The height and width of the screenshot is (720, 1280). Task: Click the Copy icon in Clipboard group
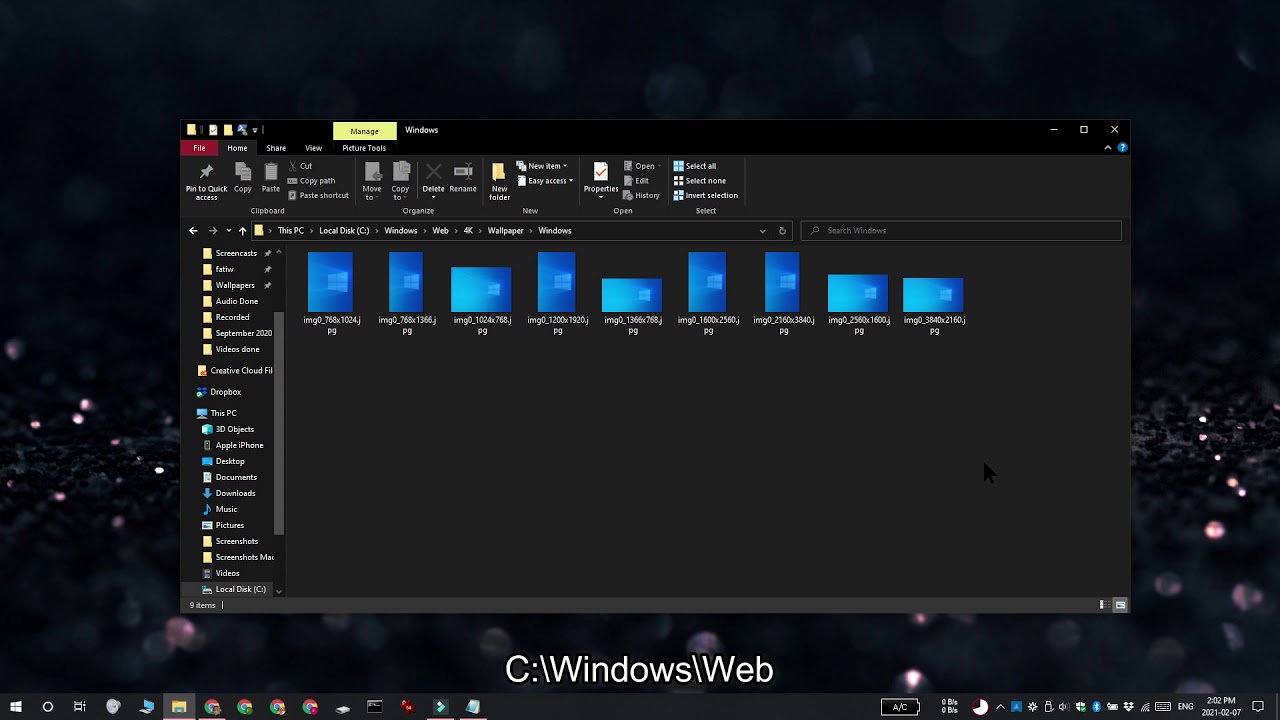(243, 172)
